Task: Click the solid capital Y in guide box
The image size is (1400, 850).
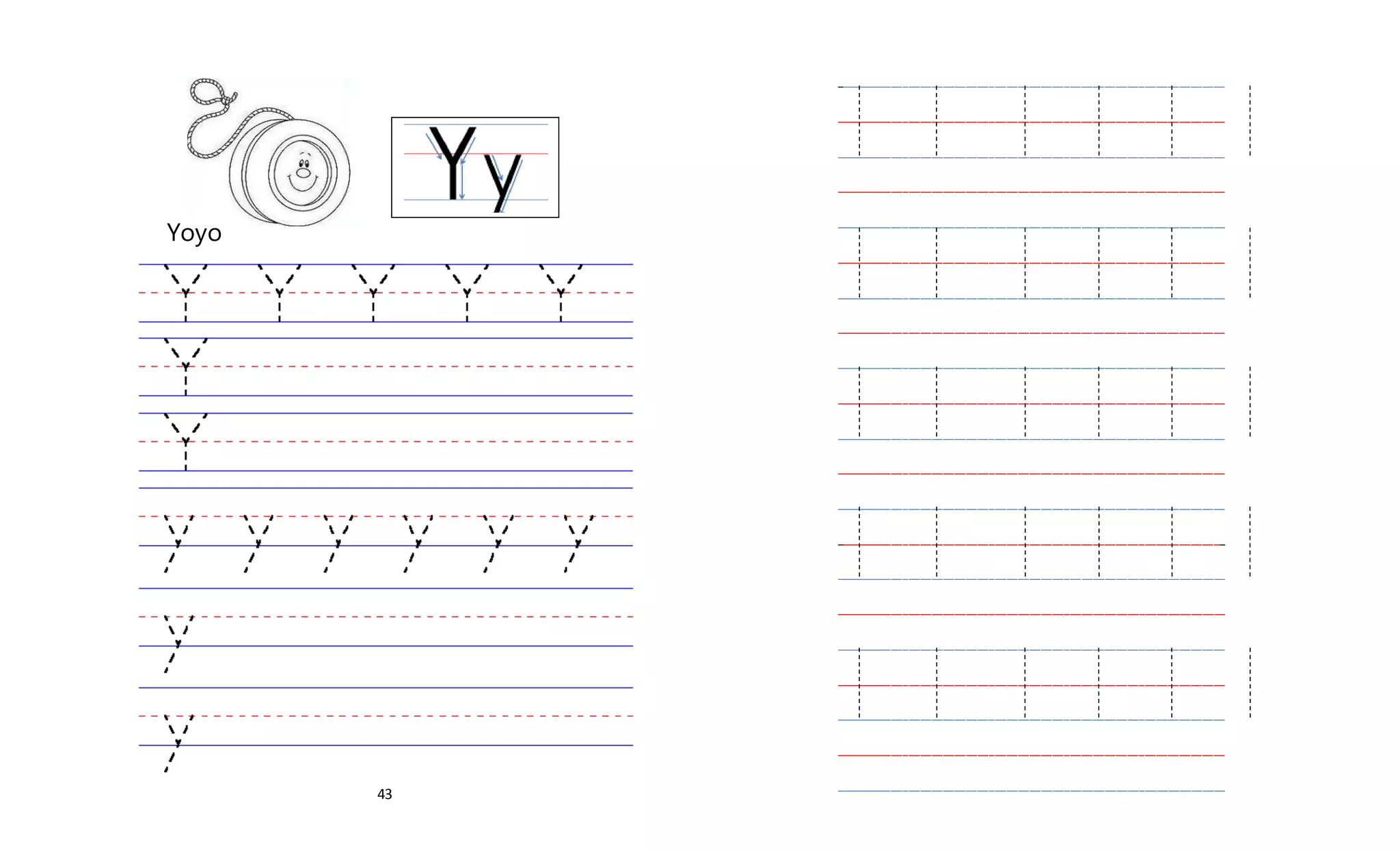Action: (x=451, y=163)
